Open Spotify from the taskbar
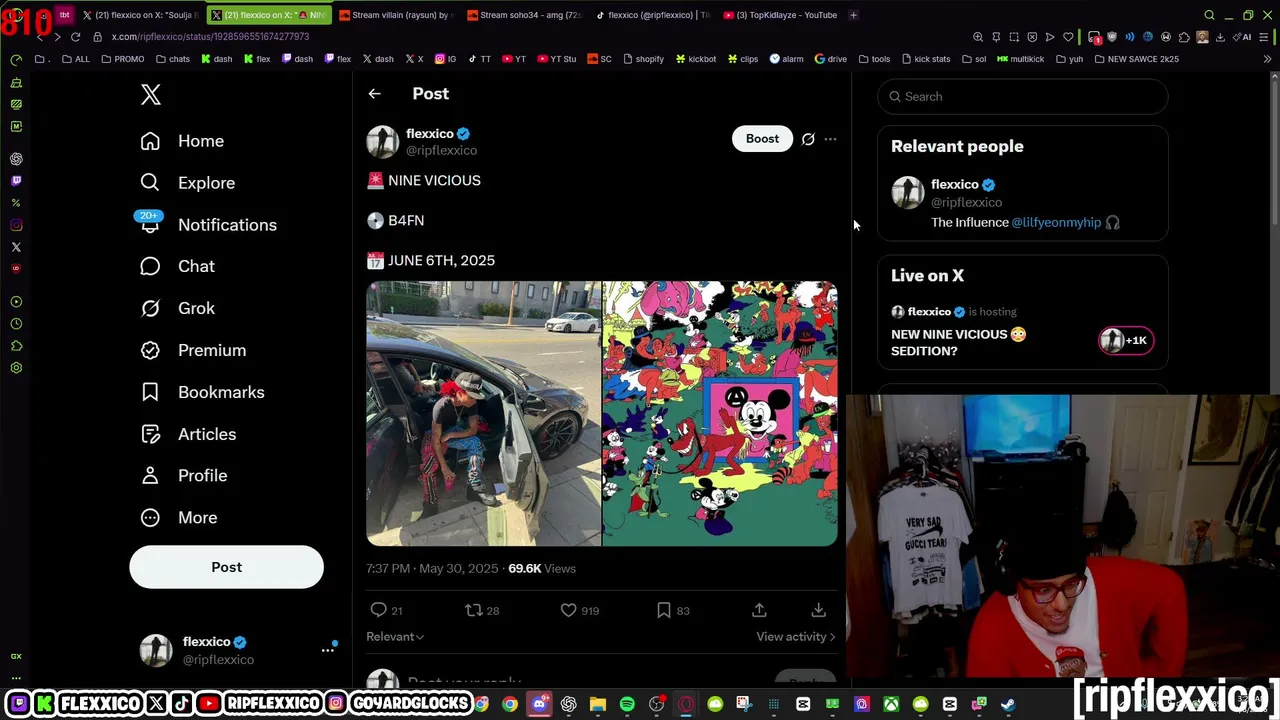Screen dimensions: 1280x720 click(627, 704)
